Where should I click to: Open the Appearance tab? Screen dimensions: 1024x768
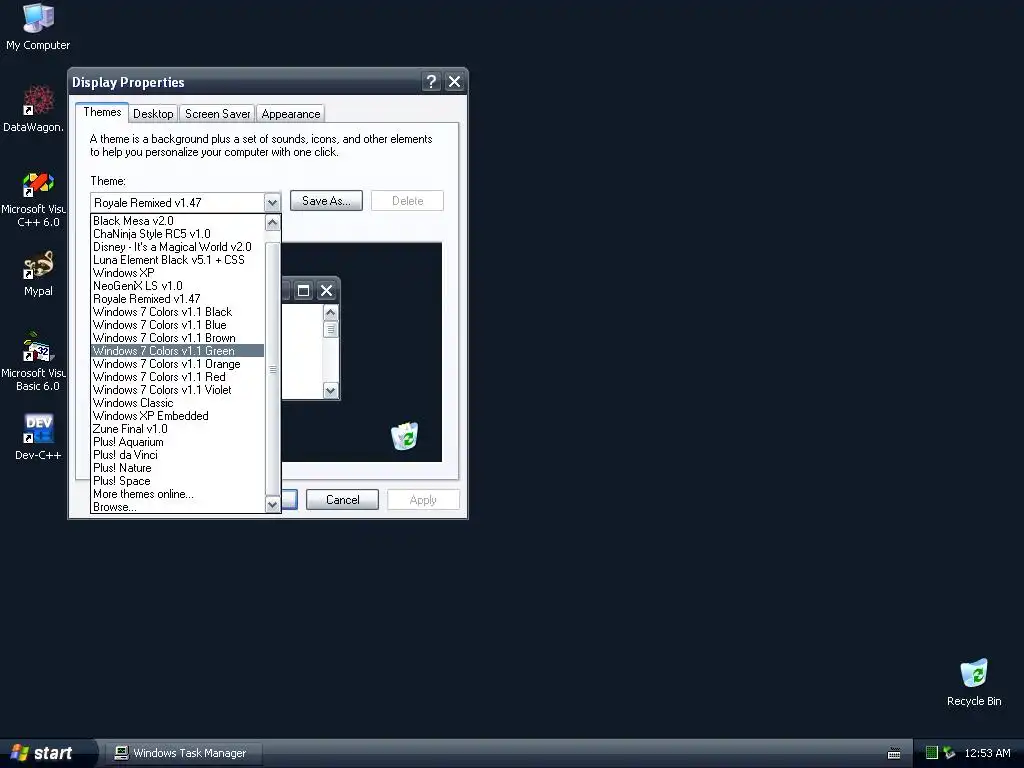(x=291, y=114)
